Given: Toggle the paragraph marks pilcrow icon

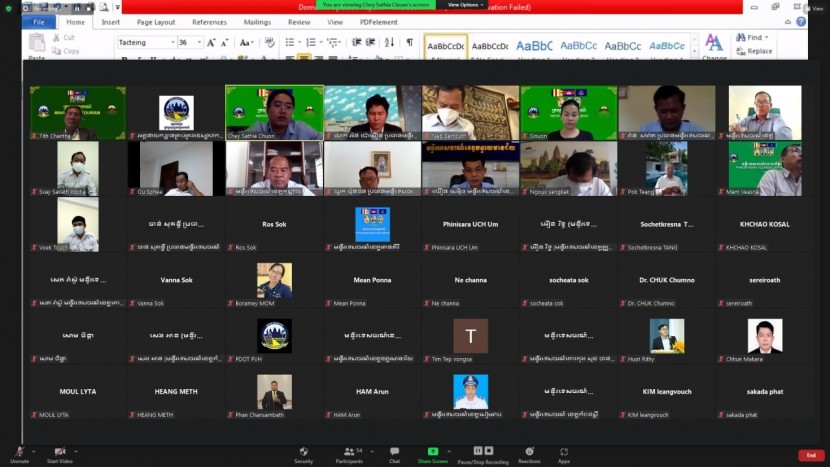Looking at the screenshot, I should pos(409,42).
